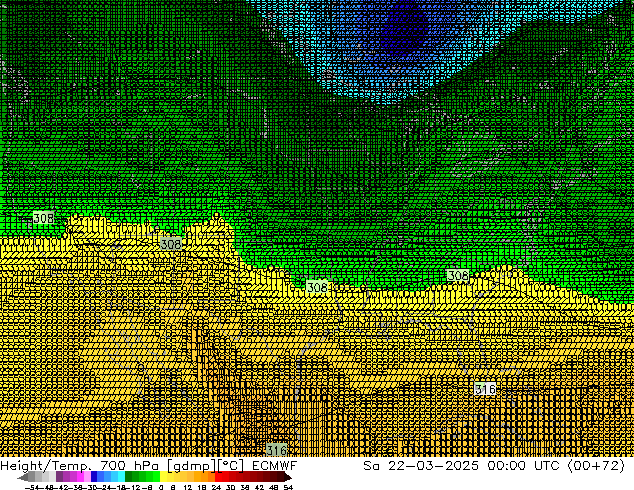Click the 316 contour label with white background
The height and width of the screenshot is (490, 634).
tap(485, 389)
